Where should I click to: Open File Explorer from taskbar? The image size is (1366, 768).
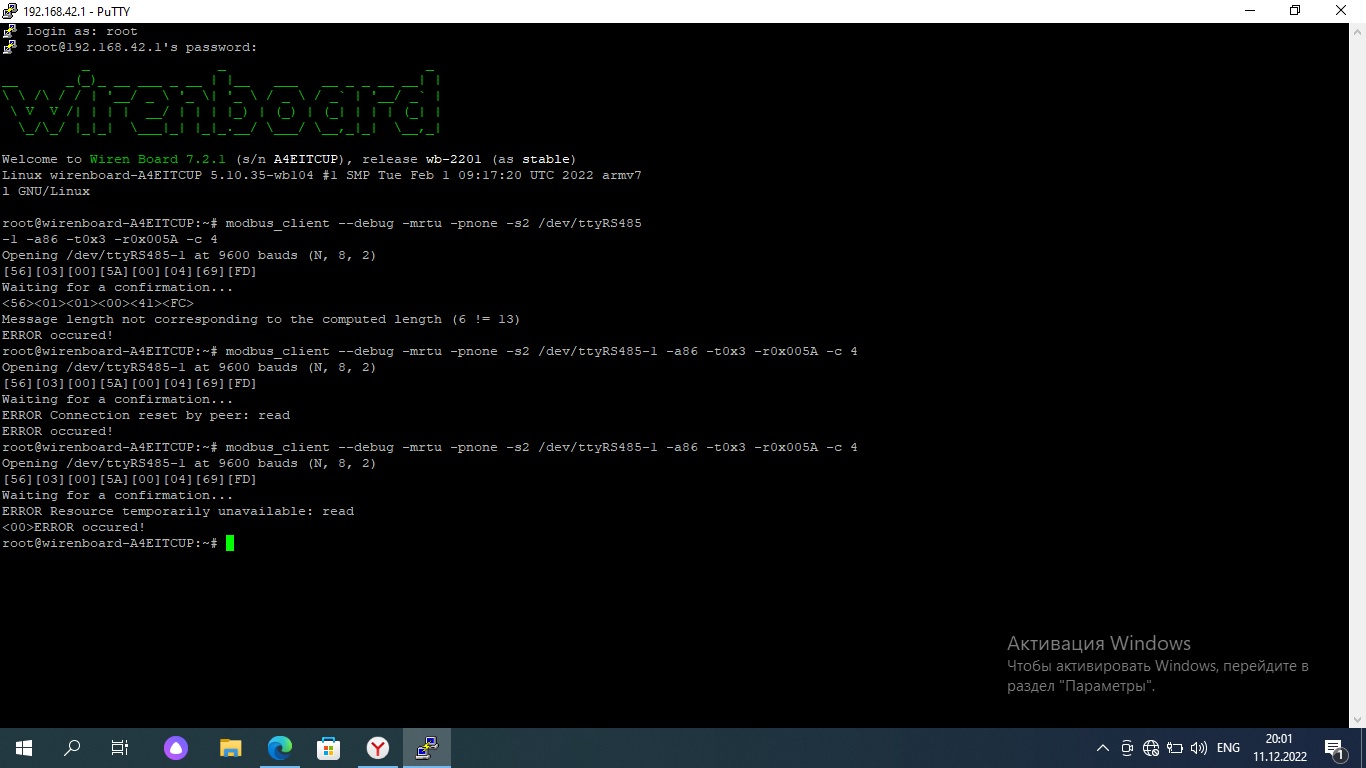tap(231, 748)
